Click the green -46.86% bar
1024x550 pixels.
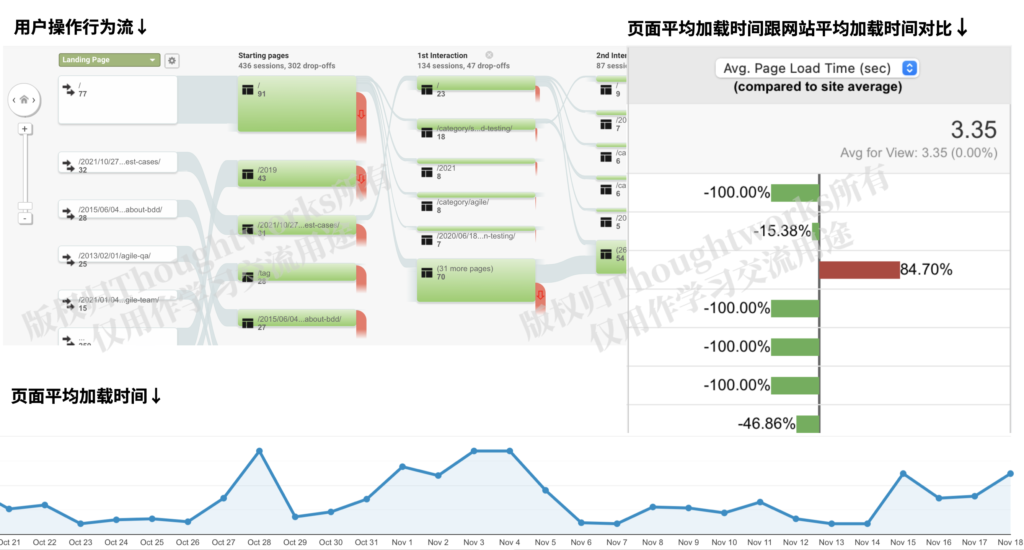coord(808,424)
